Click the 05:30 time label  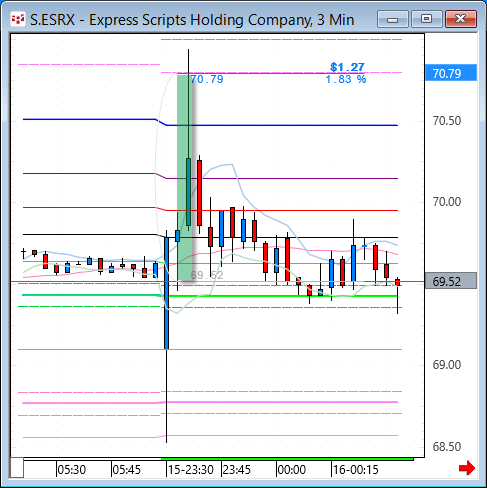coord(72,470)
